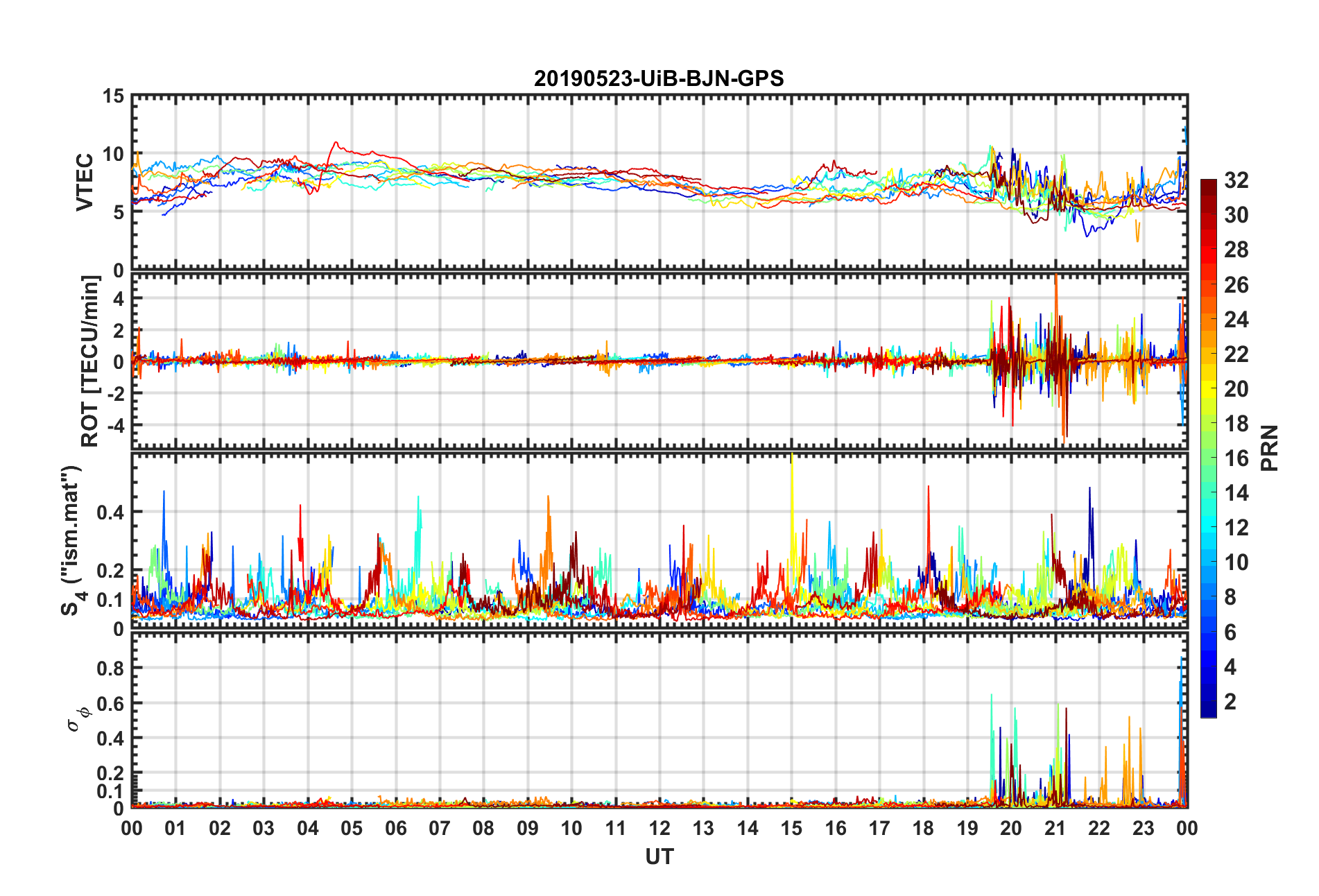The image size is (1319, 896).
Task: Click the colorbar tick label 16
Action: [1236, 458]
